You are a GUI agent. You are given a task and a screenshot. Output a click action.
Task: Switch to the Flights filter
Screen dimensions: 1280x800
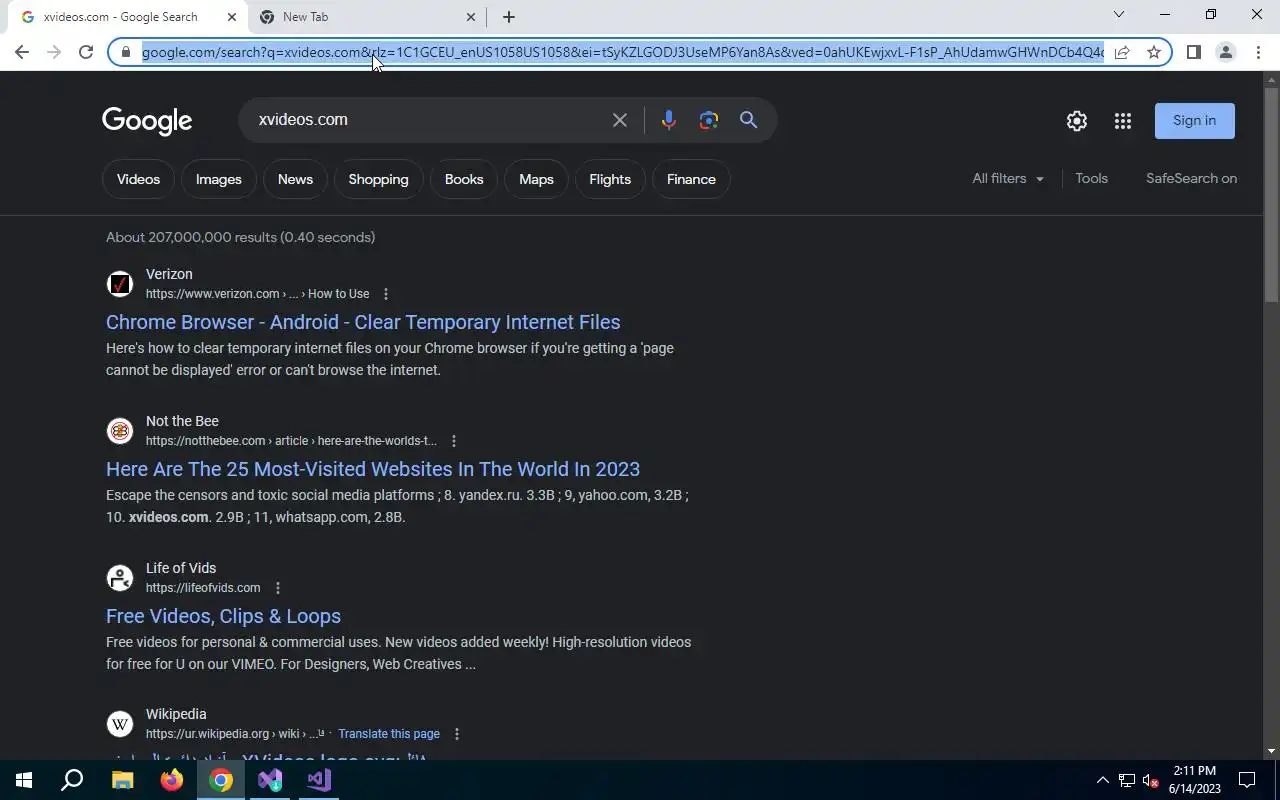(x=610, y=180)
